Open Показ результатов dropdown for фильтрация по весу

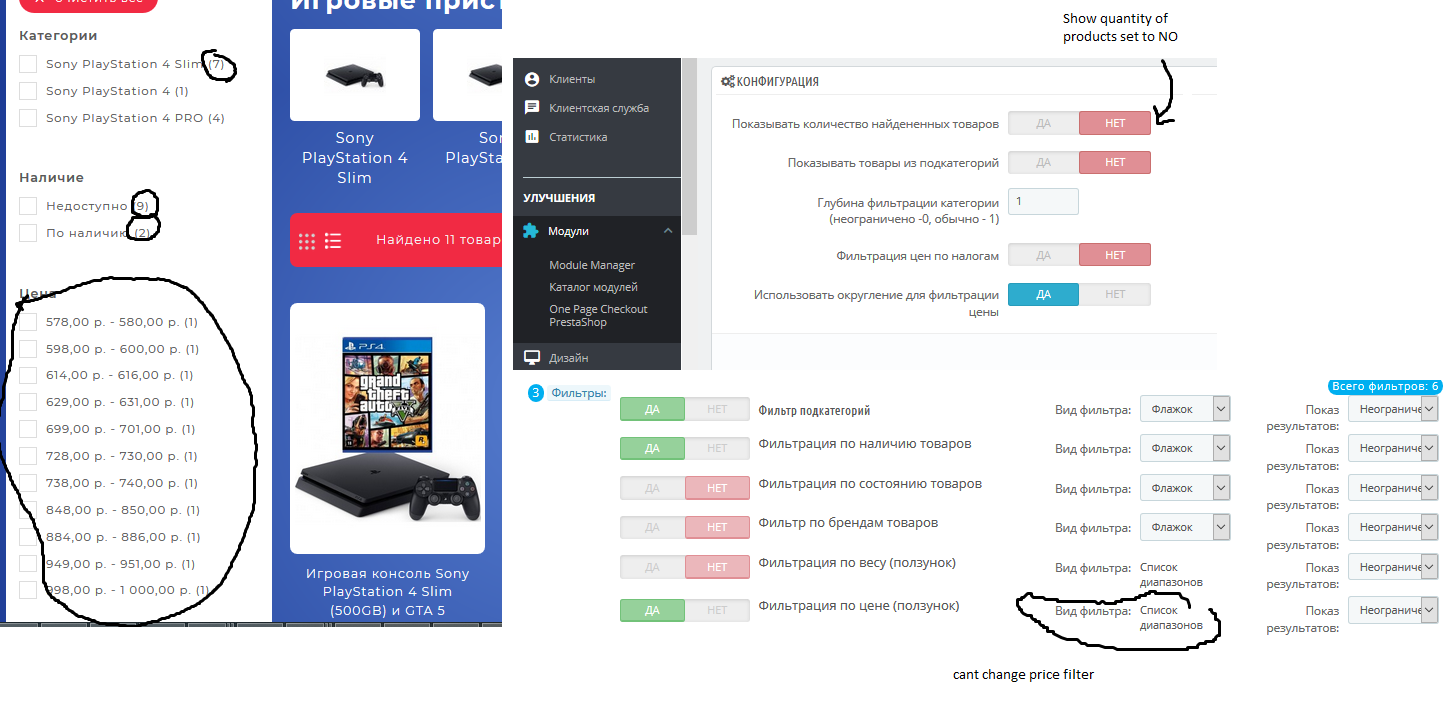point(1393,567)
